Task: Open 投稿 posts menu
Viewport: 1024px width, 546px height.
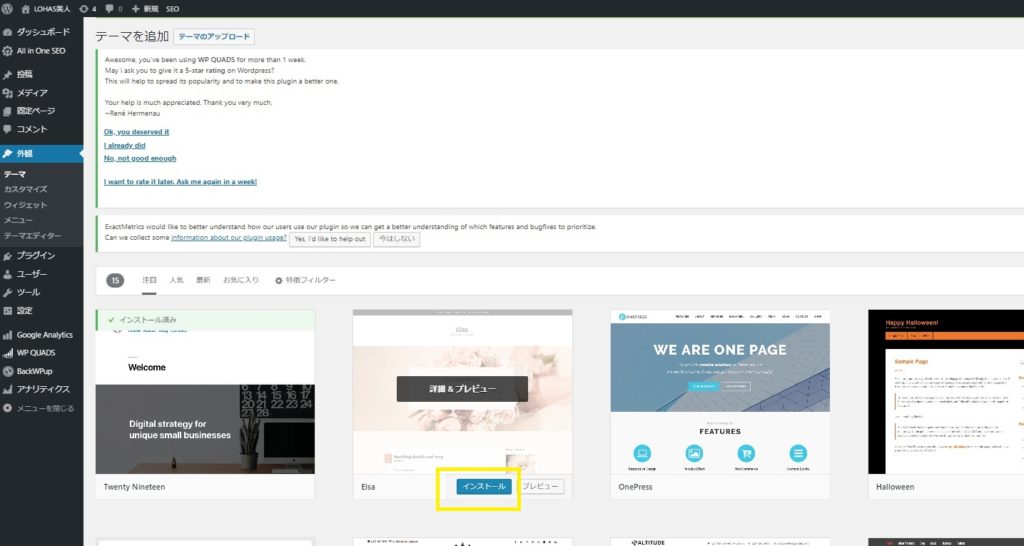Action: 41,74
